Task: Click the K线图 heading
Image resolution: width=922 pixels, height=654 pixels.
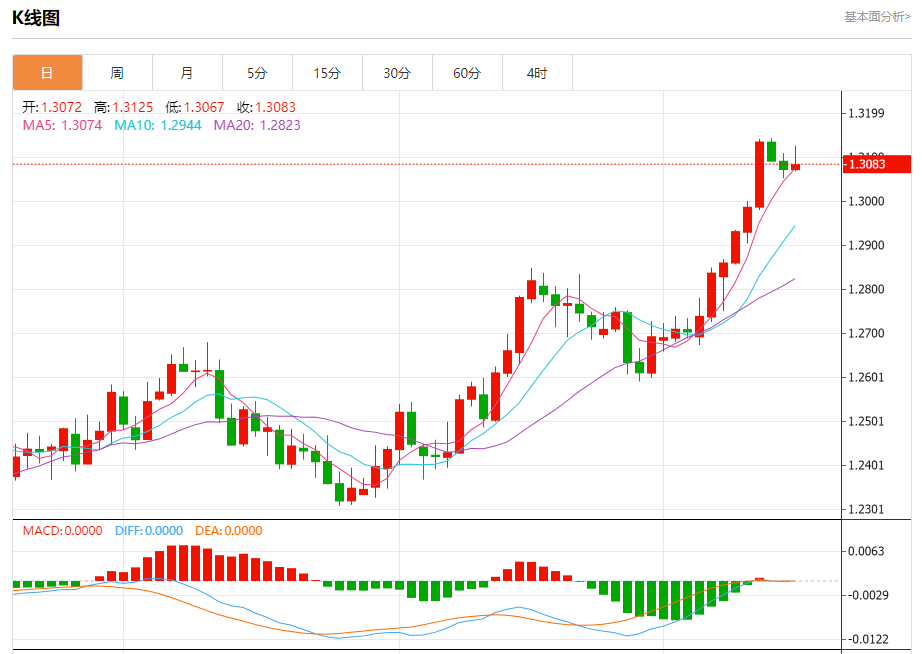Action: [36, 18]
